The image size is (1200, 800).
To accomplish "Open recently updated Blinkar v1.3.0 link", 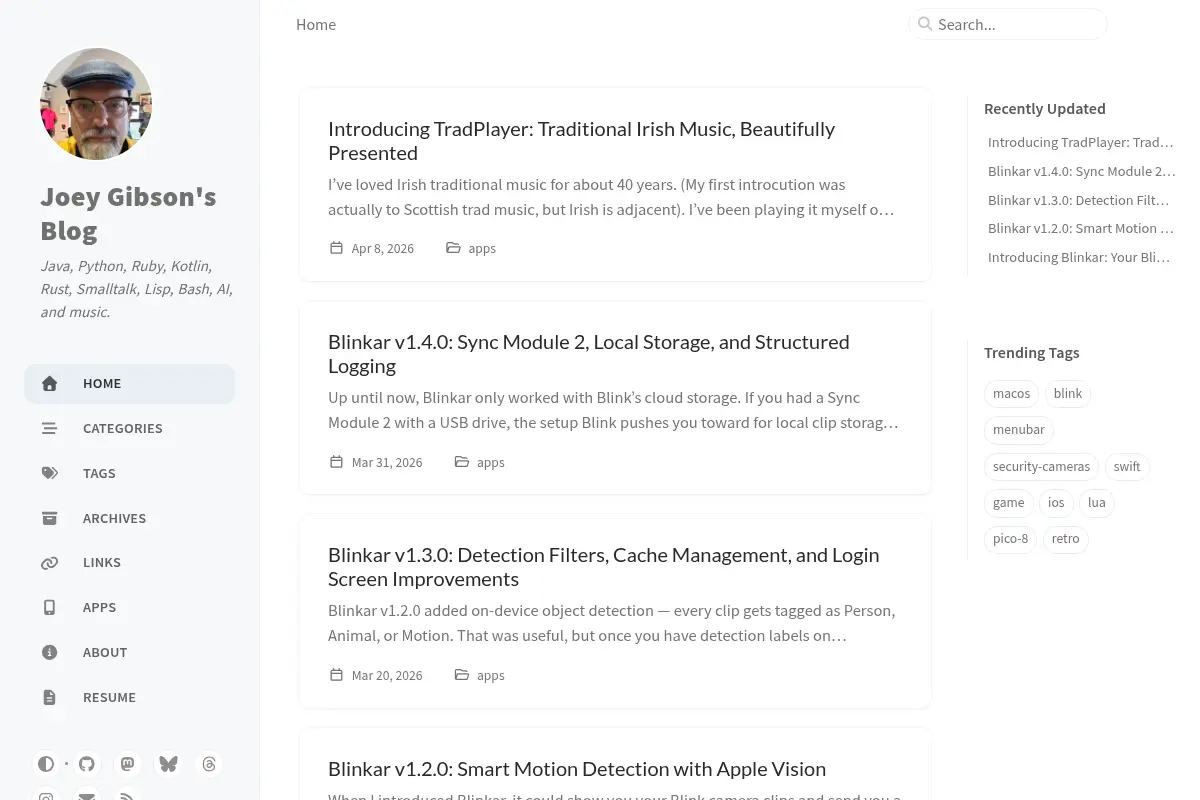I will tap(1078, 201).
